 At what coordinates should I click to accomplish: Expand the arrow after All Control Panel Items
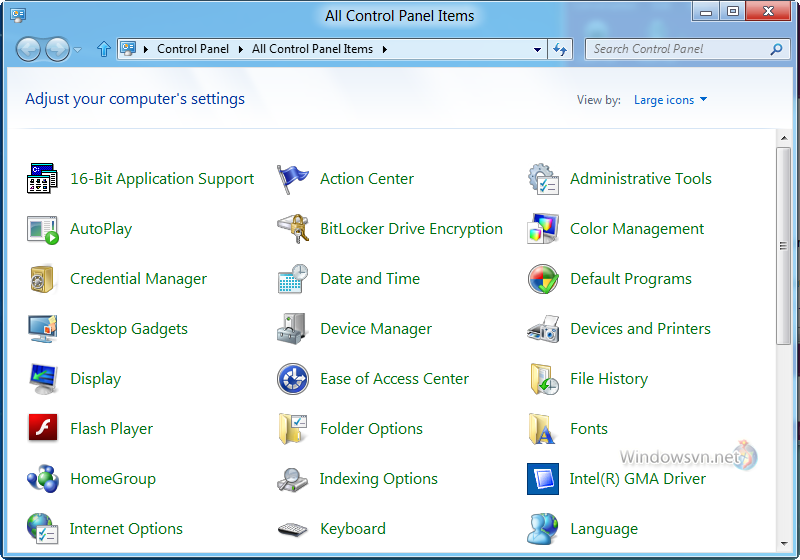pyautogui.click(x=385, y=49)
